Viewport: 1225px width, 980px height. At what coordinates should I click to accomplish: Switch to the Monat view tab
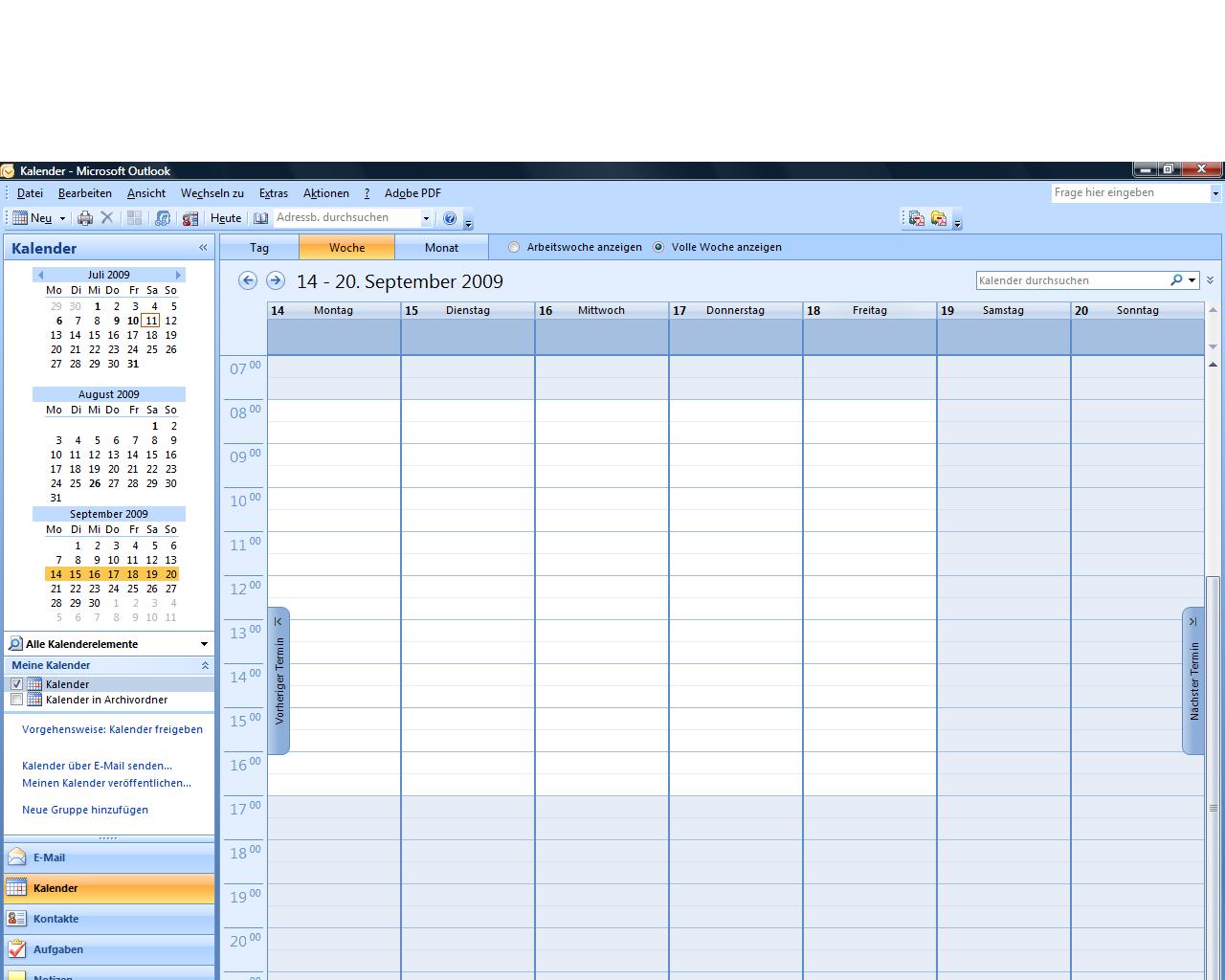click(x=441, y=248)
